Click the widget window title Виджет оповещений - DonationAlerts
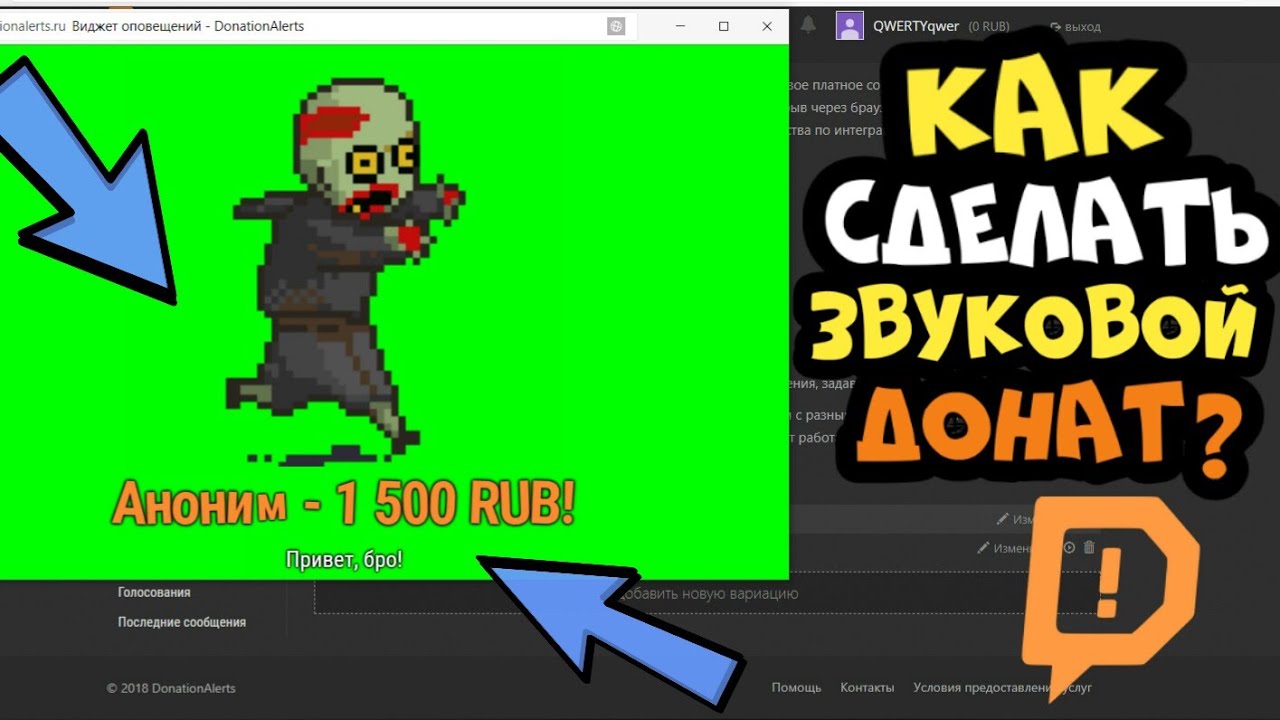Image resolution: width=1280 pixels, height=720 pixels. click(188, 26)
